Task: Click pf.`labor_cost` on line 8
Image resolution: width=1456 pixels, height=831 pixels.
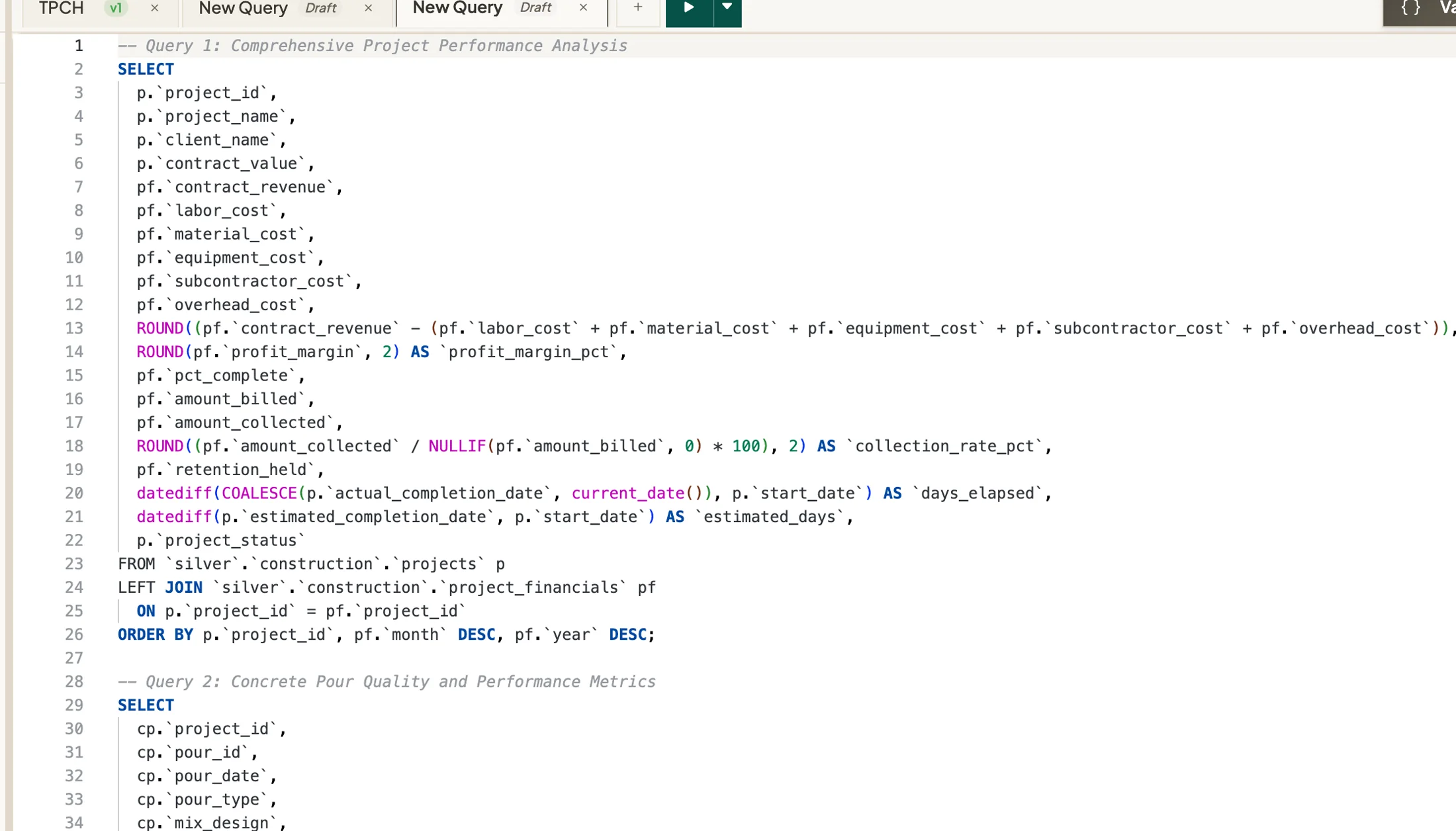Action: point(211,211)
